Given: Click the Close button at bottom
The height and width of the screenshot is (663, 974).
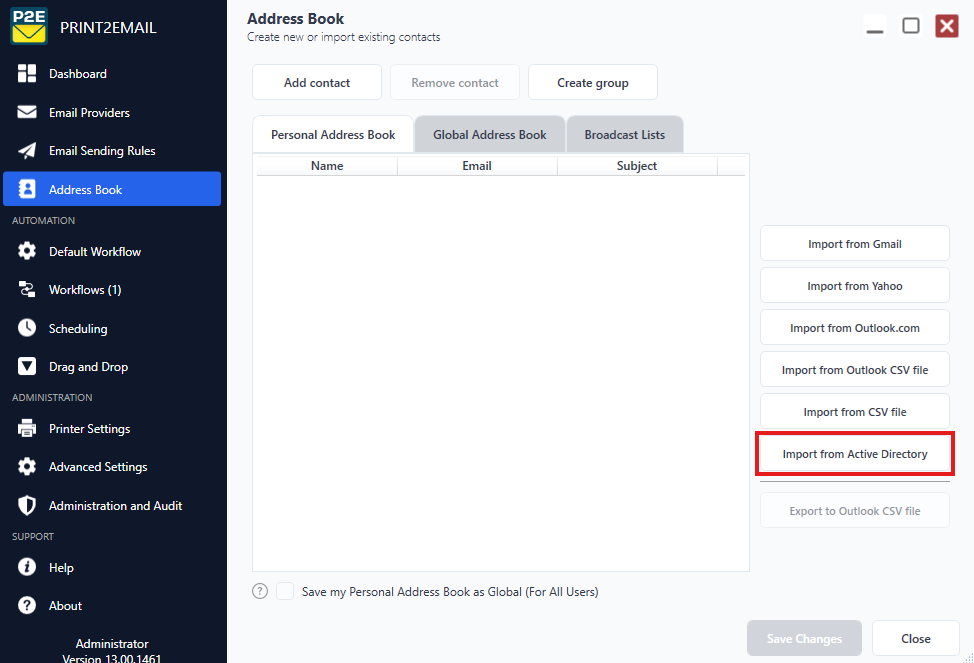Looking at the screenshot, I should coord(916,638).
